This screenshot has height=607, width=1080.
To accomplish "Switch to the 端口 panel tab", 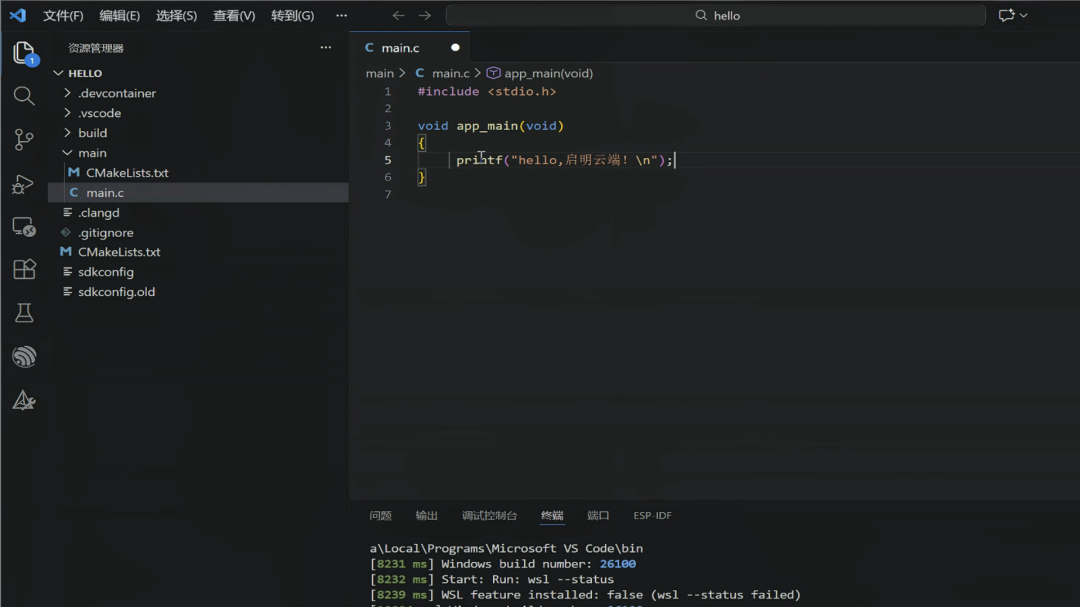I will point(598,515).
